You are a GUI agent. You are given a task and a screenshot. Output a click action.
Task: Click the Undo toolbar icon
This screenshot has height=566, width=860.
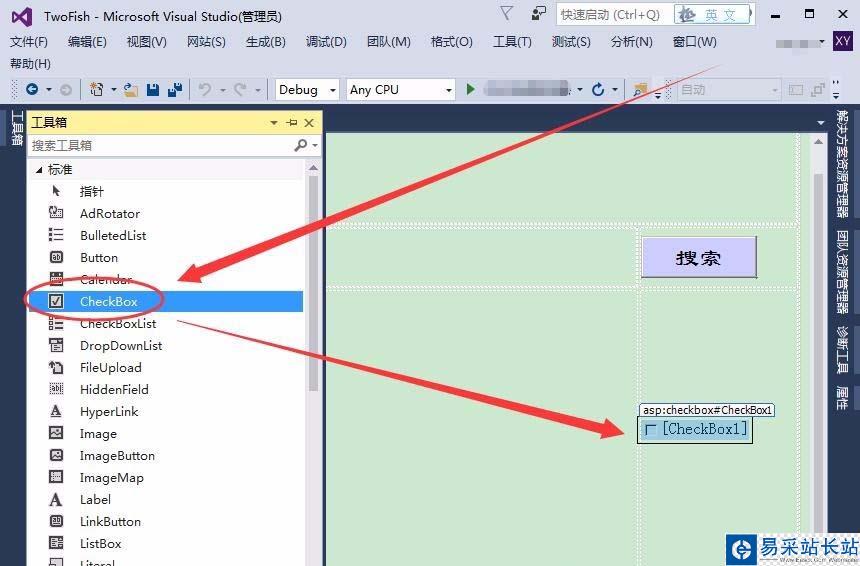click(205, 89)
